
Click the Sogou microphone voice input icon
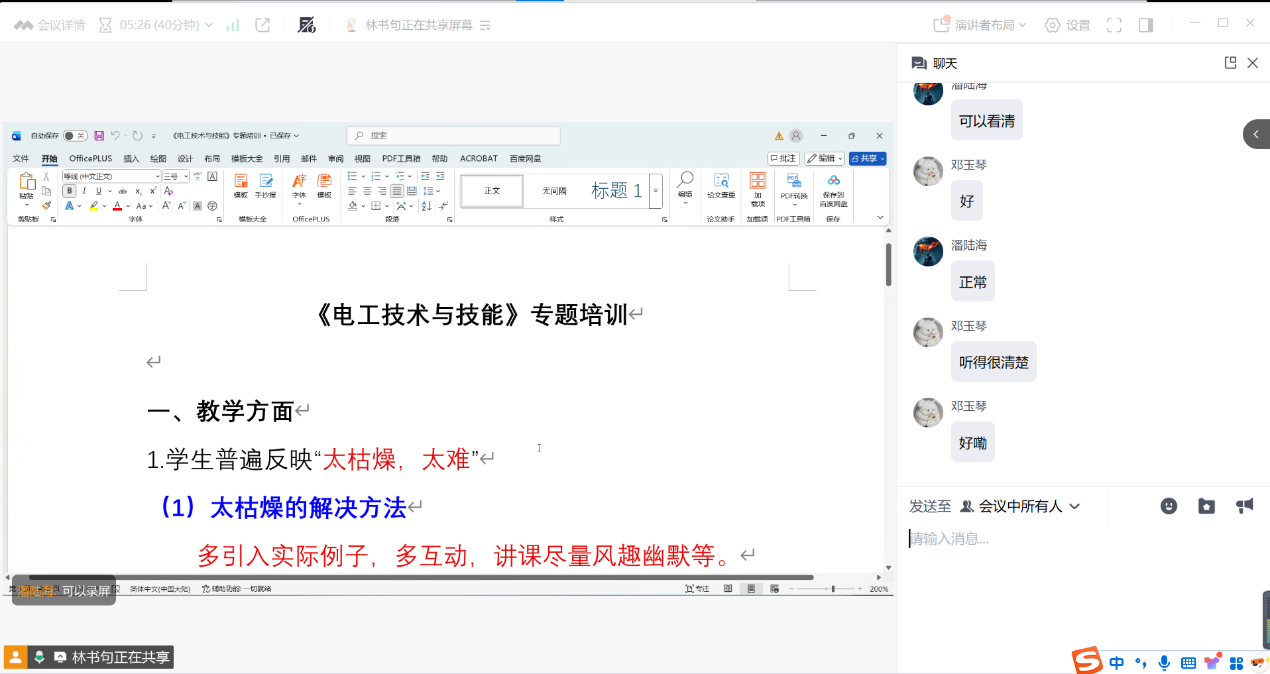point(1164,662)
